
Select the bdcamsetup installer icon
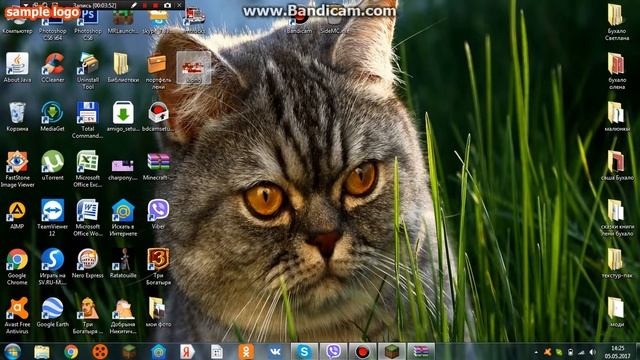[158, 117]
